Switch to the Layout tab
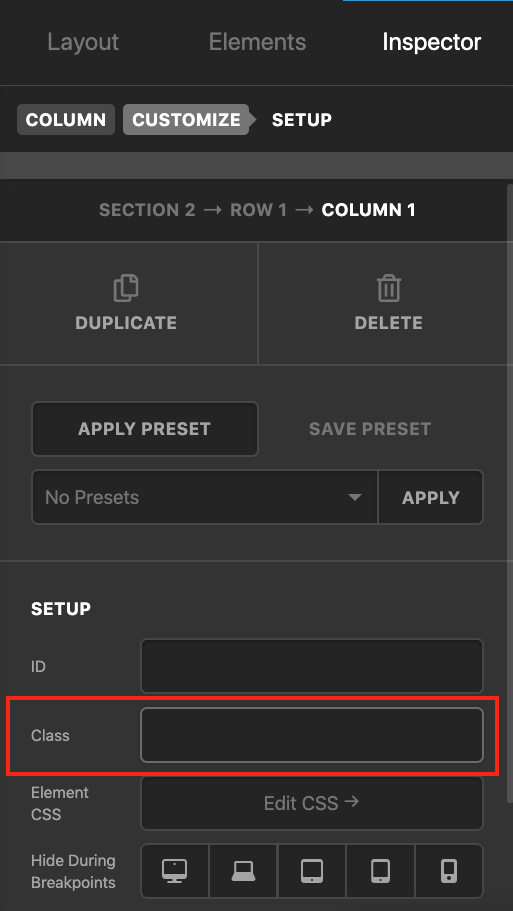This screenshot has height=911, width=513. point(83,42)
